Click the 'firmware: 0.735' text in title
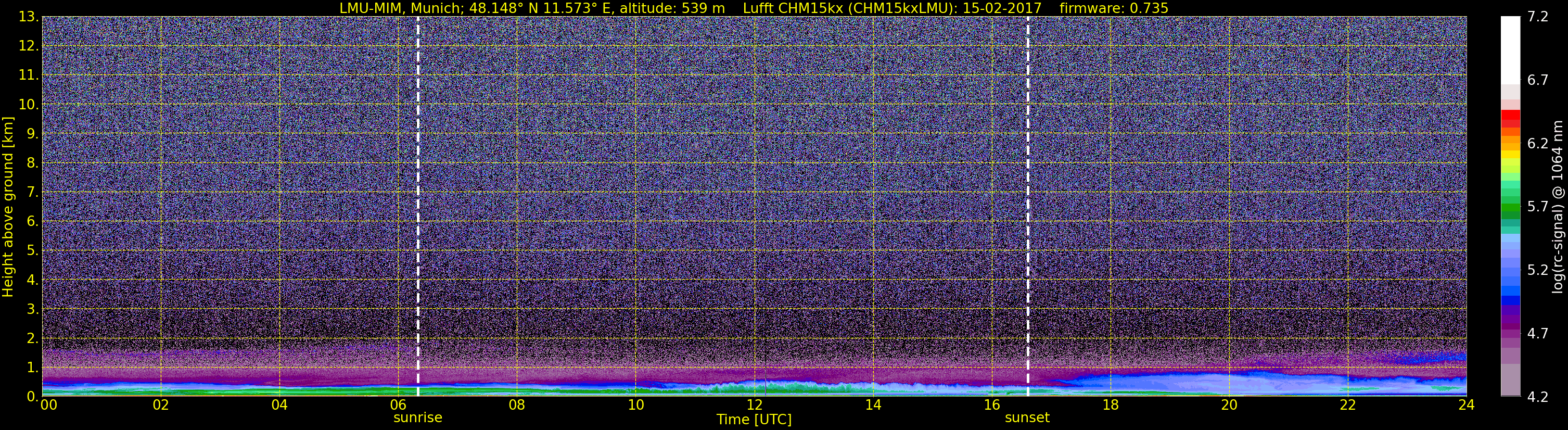 point(1114,8)
